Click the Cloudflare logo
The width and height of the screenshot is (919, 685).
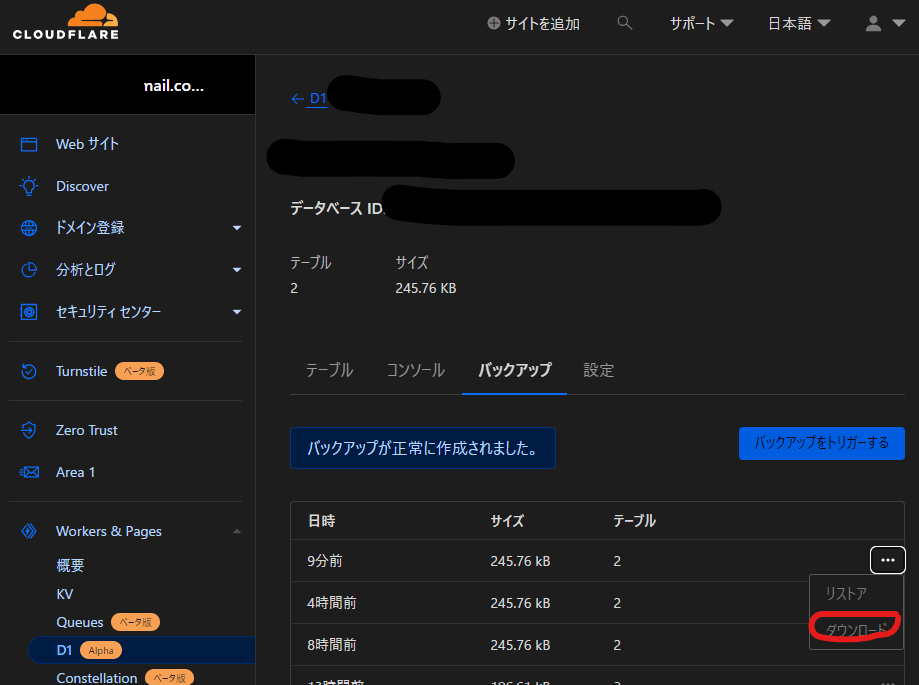pyautogui.click(x=66, y=22)
